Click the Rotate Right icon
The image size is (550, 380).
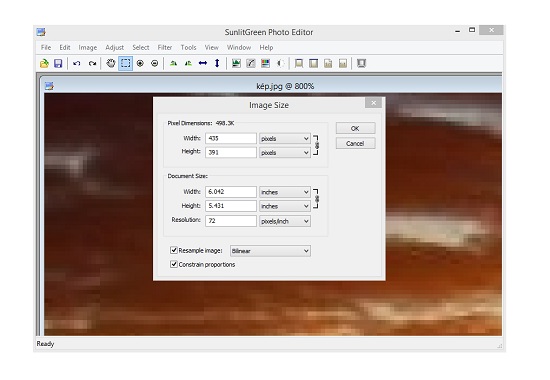[188, 64]
